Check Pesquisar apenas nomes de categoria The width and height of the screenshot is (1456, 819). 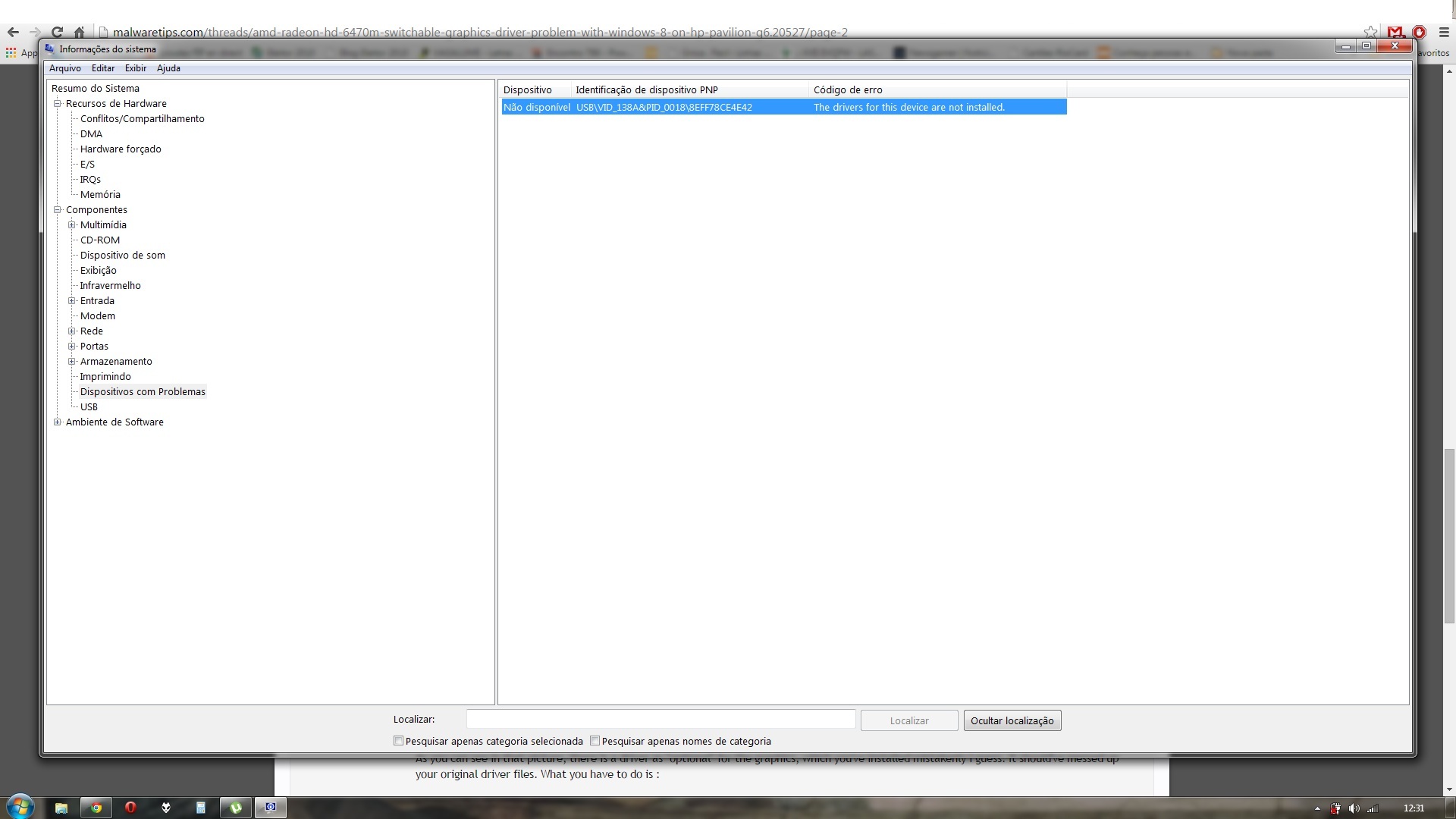(595, 741)
